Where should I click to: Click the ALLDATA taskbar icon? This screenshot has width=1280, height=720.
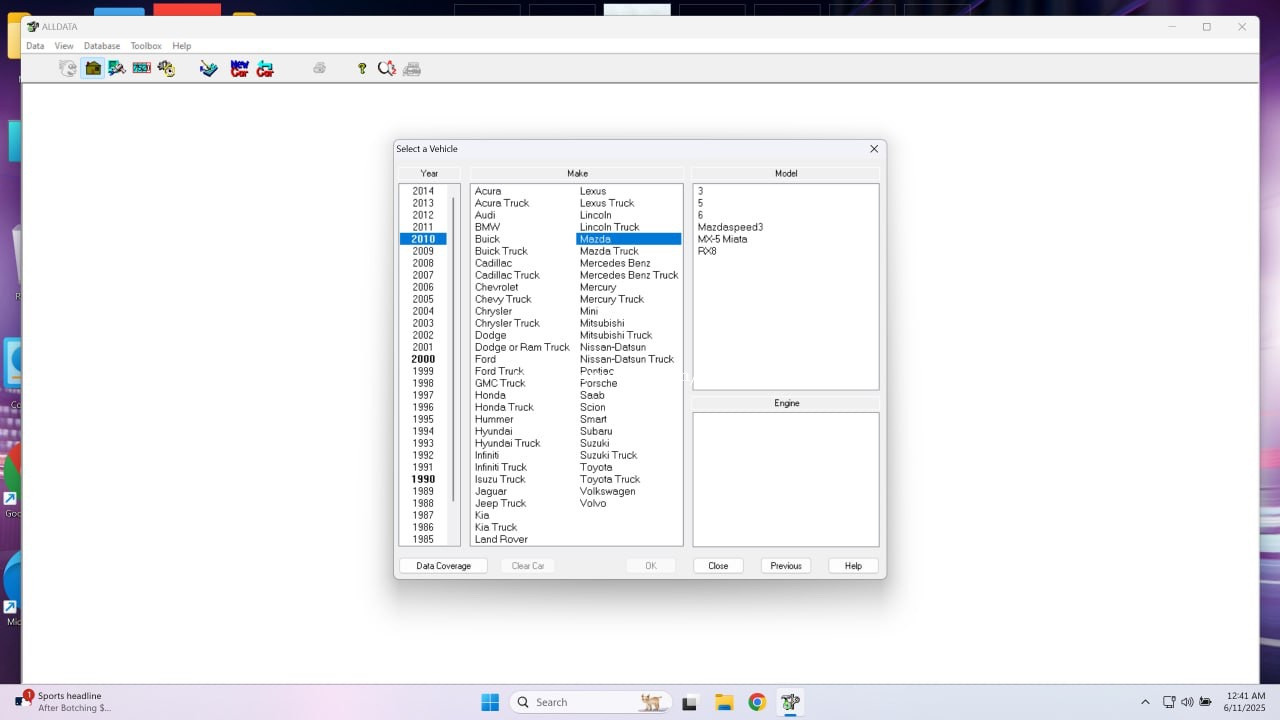(790, 702)
